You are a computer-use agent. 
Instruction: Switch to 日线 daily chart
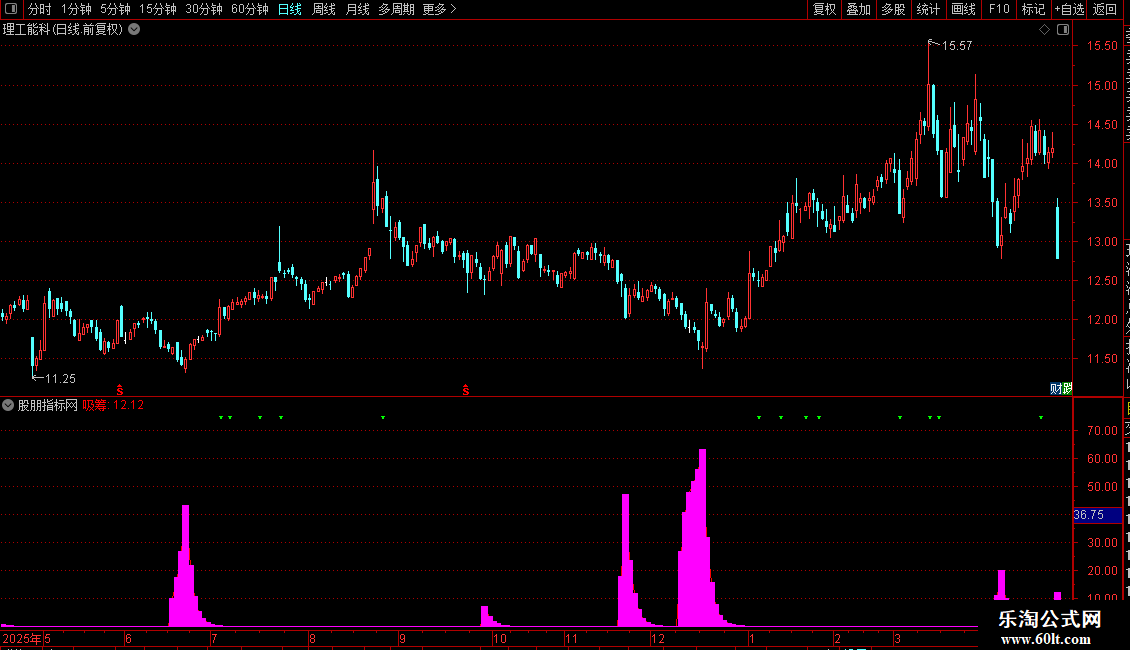point(290,9)
